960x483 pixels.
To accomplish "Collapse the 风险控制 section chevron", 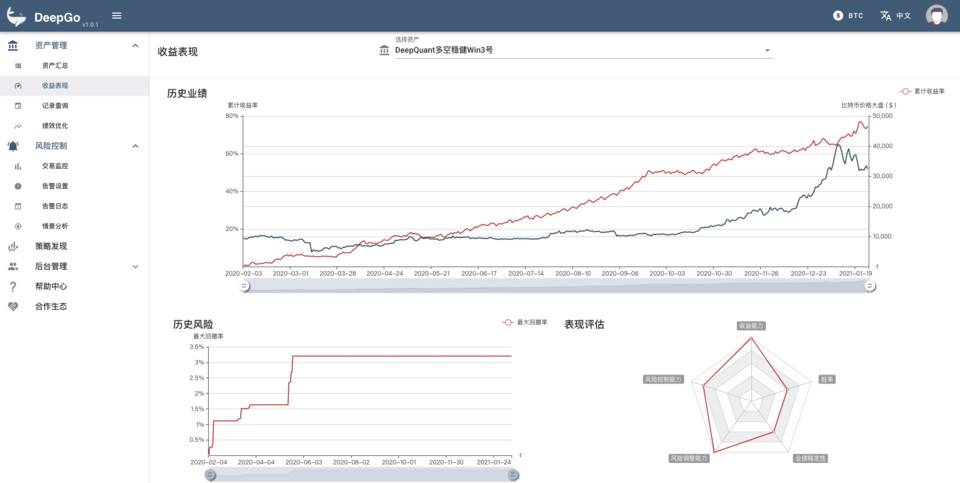I will (135, 146).
